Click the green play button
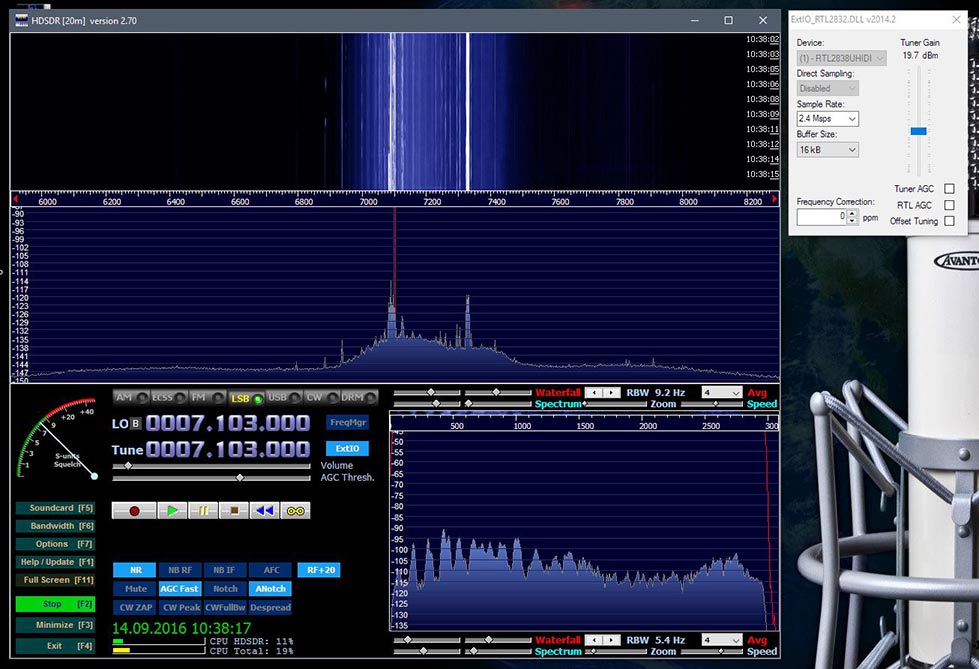The width and height of the screenshot is (979, 669). (172, 510)
